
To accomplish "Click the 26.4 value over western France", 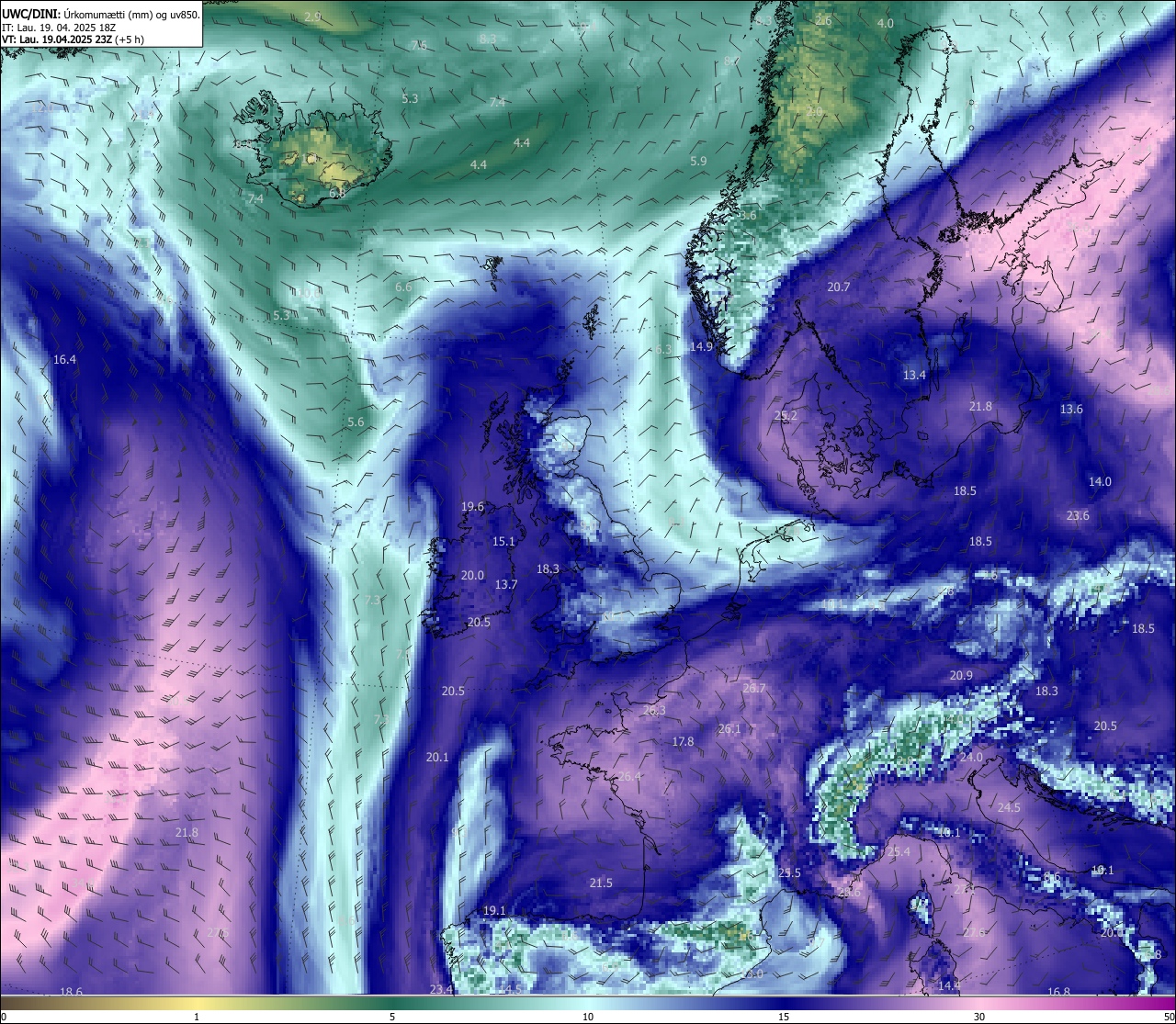I will [x=629, y=777].
